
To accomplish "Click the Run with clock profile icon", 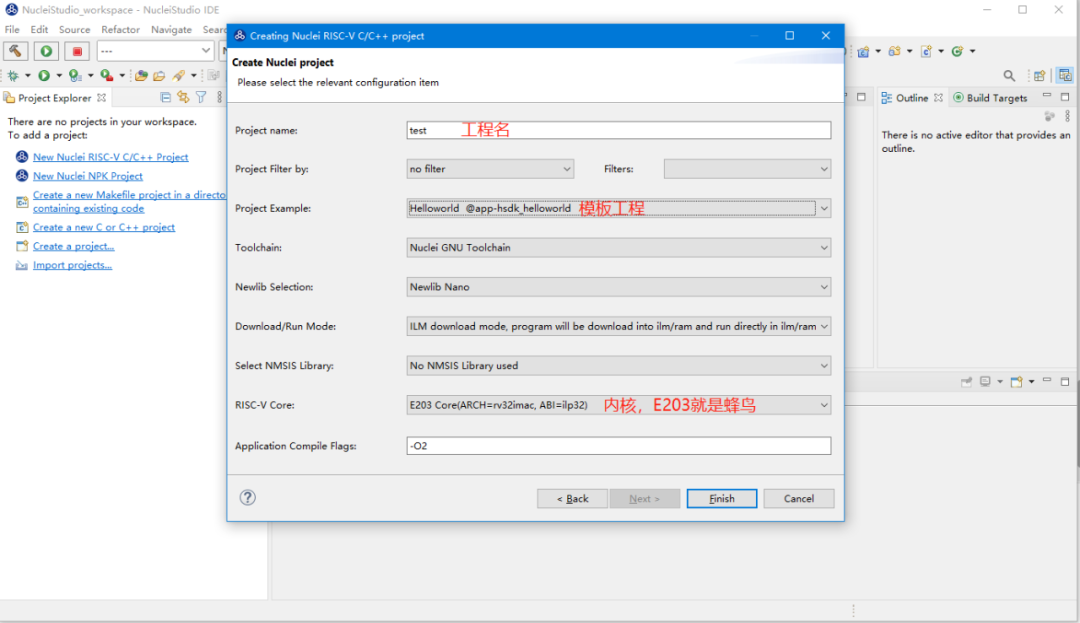I will click(75, 76).
